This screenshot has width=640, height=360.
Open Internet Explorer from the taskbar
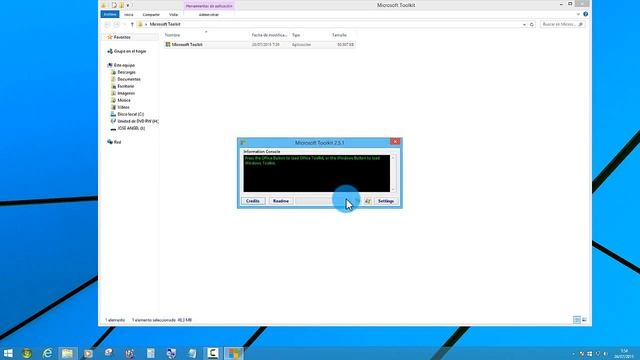[x=47, y=353]
